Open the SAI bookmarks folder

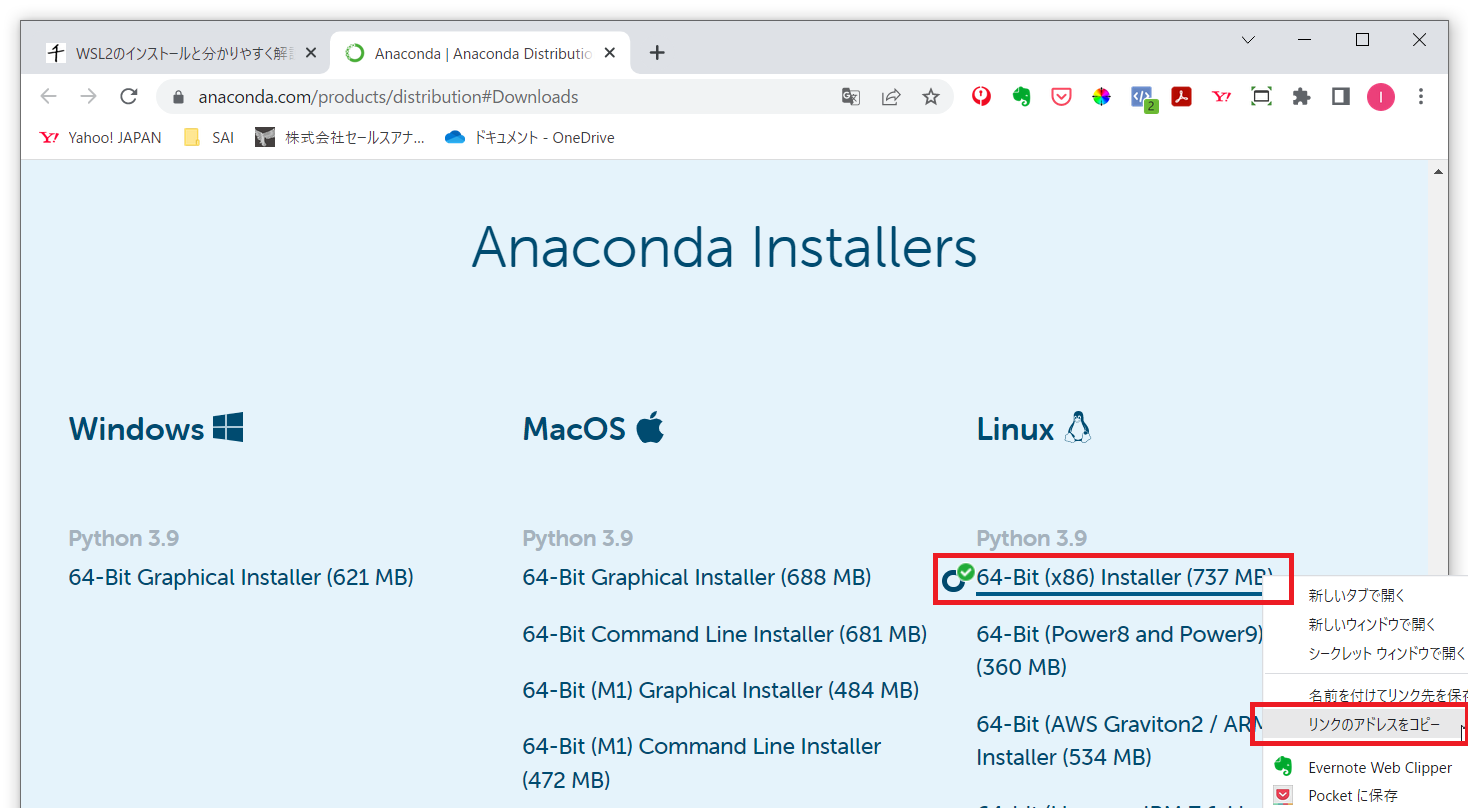click(x=210, y=138)
